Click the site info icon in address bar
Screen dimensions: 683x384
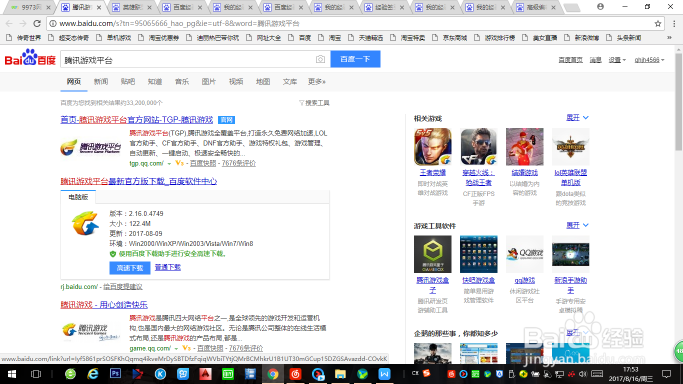pos(53,24)
